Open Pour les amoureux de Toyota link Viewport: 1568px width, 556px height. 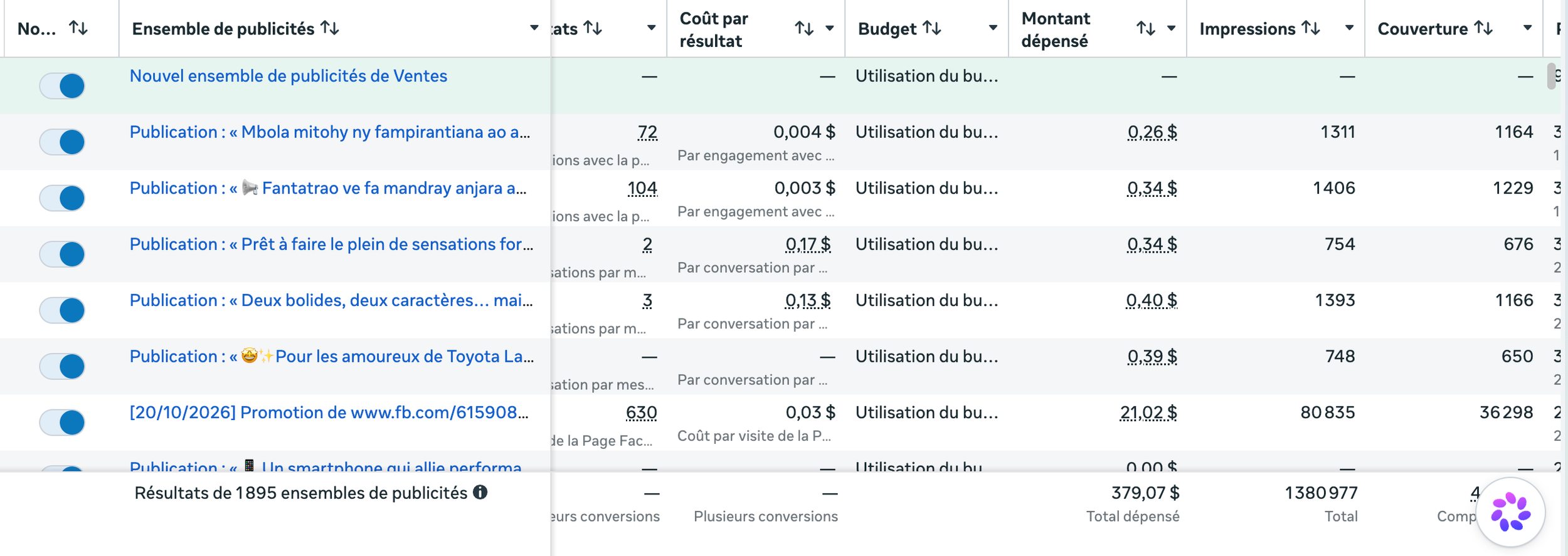tap(332, 357)
